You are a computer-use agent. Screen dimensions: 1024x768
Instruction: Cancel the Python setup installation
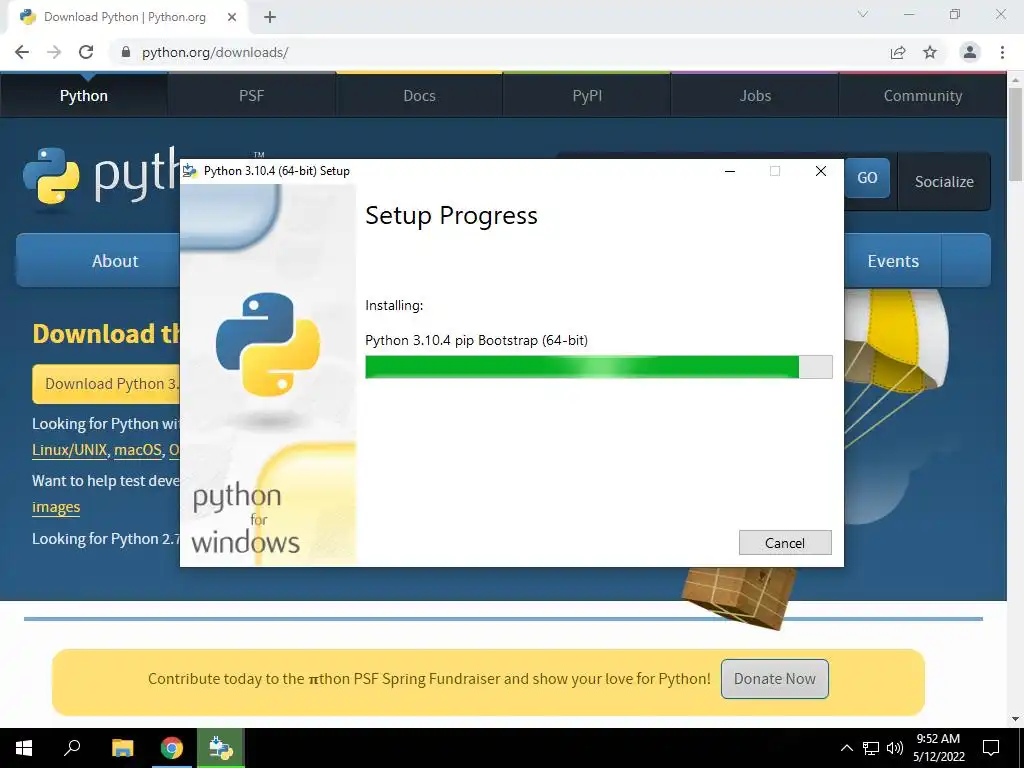(785, 543)
